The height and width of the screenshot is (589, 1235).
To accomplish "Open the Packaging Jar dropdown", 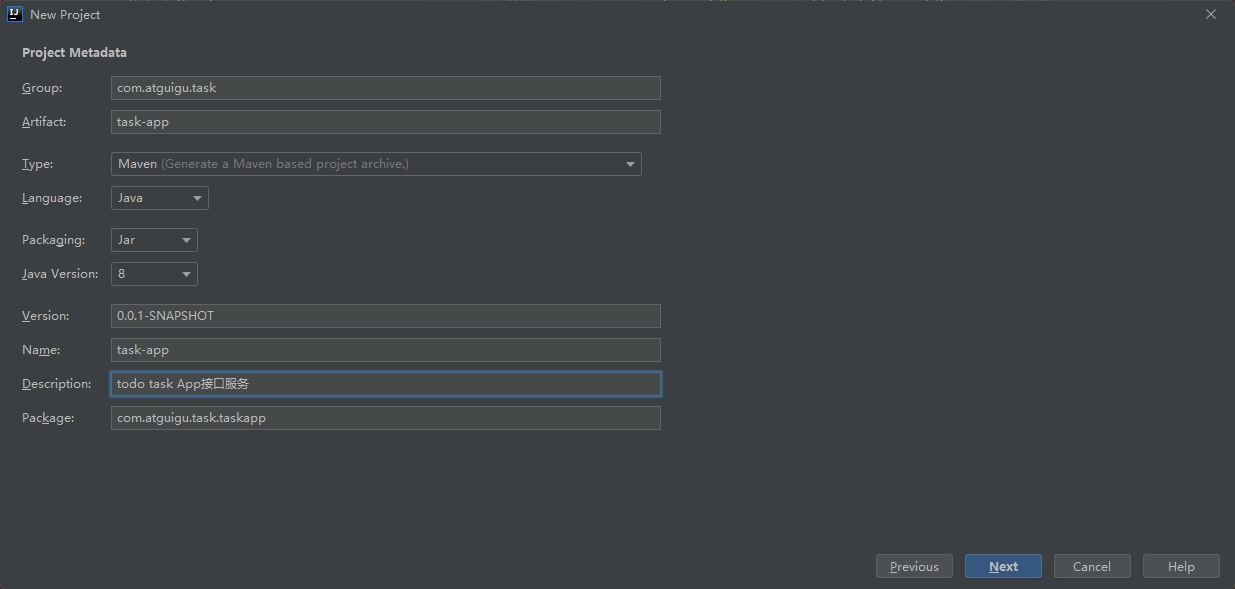I will click(154, 240).
